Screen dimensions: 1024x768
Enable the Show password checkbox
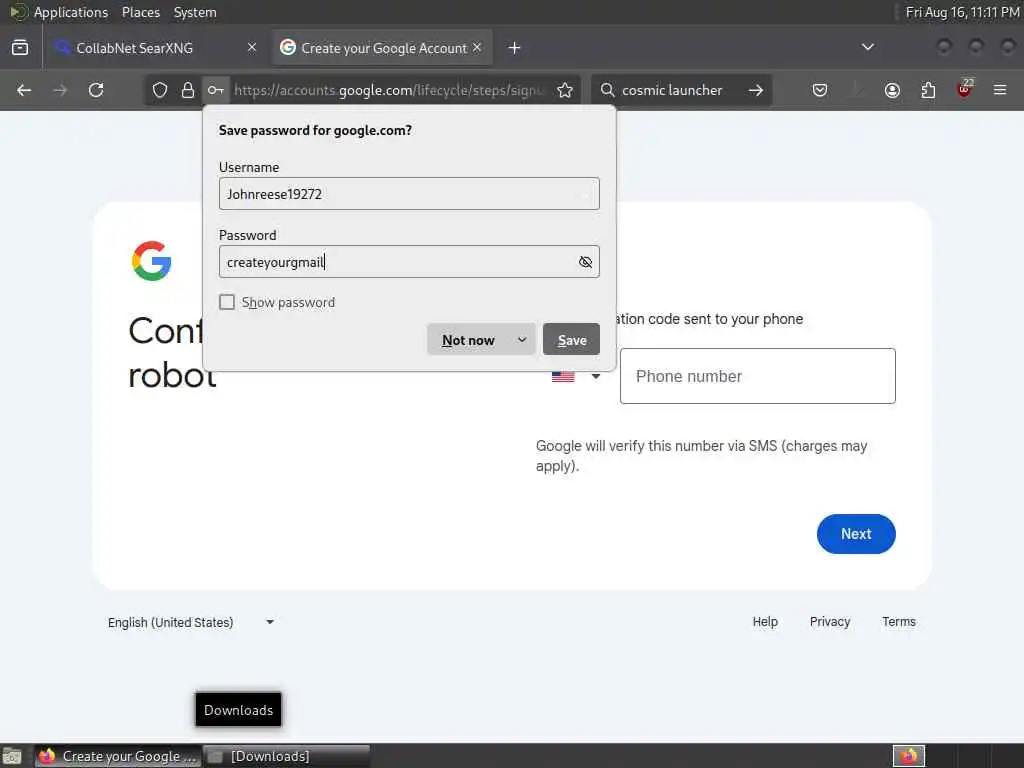pos(227,302)
